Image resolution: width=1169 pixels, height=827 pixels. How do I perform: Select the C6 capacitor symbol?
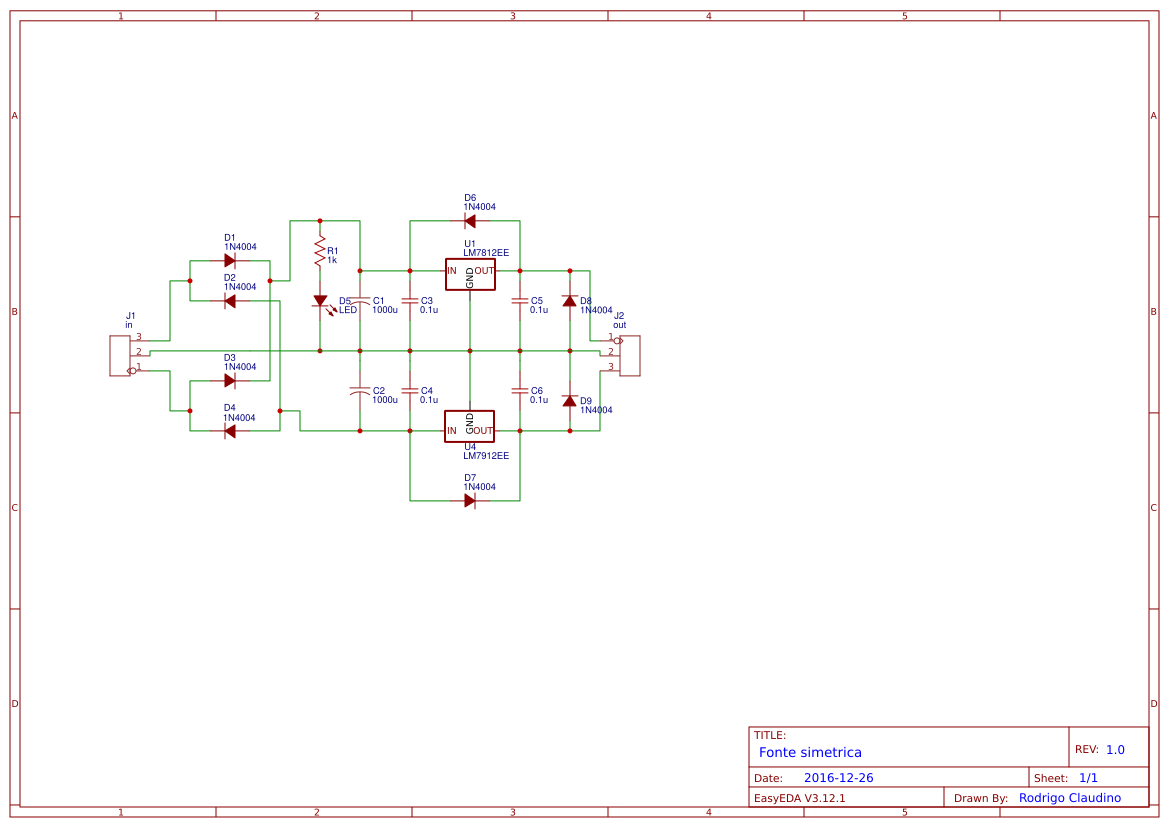tap(520, 391)
